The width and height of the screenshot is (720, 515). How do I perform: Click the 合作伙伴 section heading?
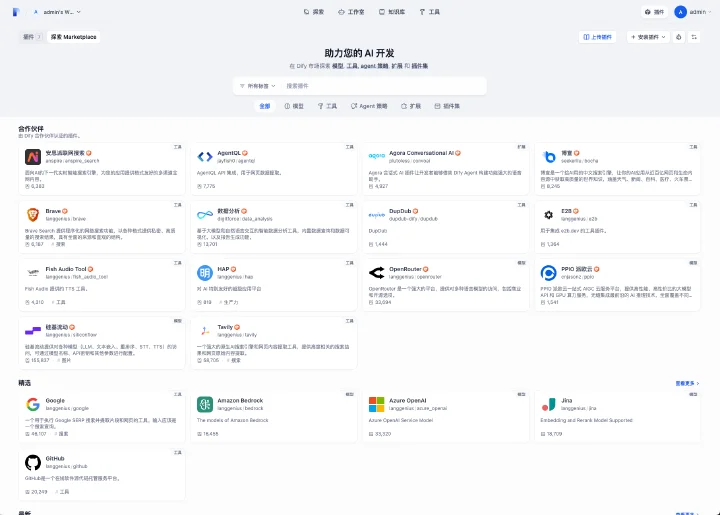click(x=31, y=129)
